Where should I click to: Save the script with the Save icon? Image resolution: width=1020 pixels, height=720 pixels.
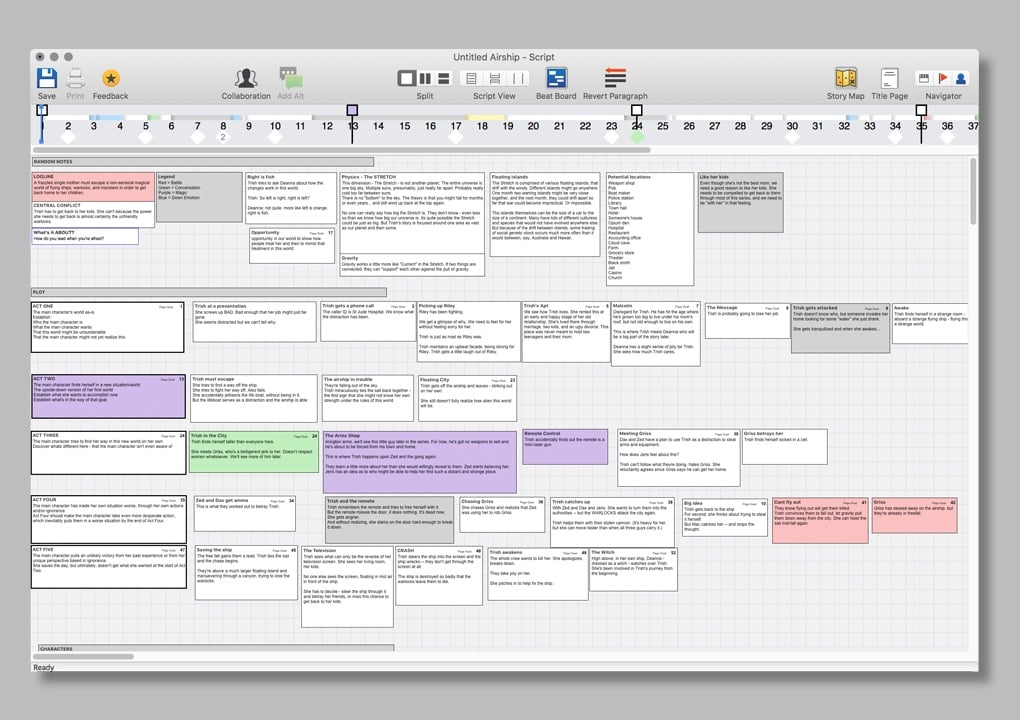47,78
